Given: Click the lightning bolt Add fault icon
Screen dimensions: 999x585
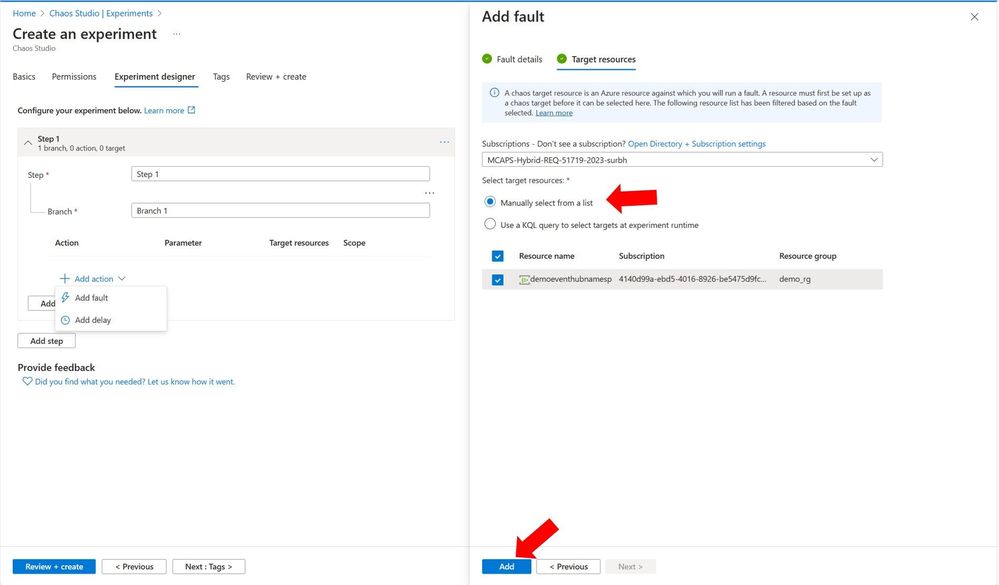Looking at the screenshot, I should click(65, 298).
